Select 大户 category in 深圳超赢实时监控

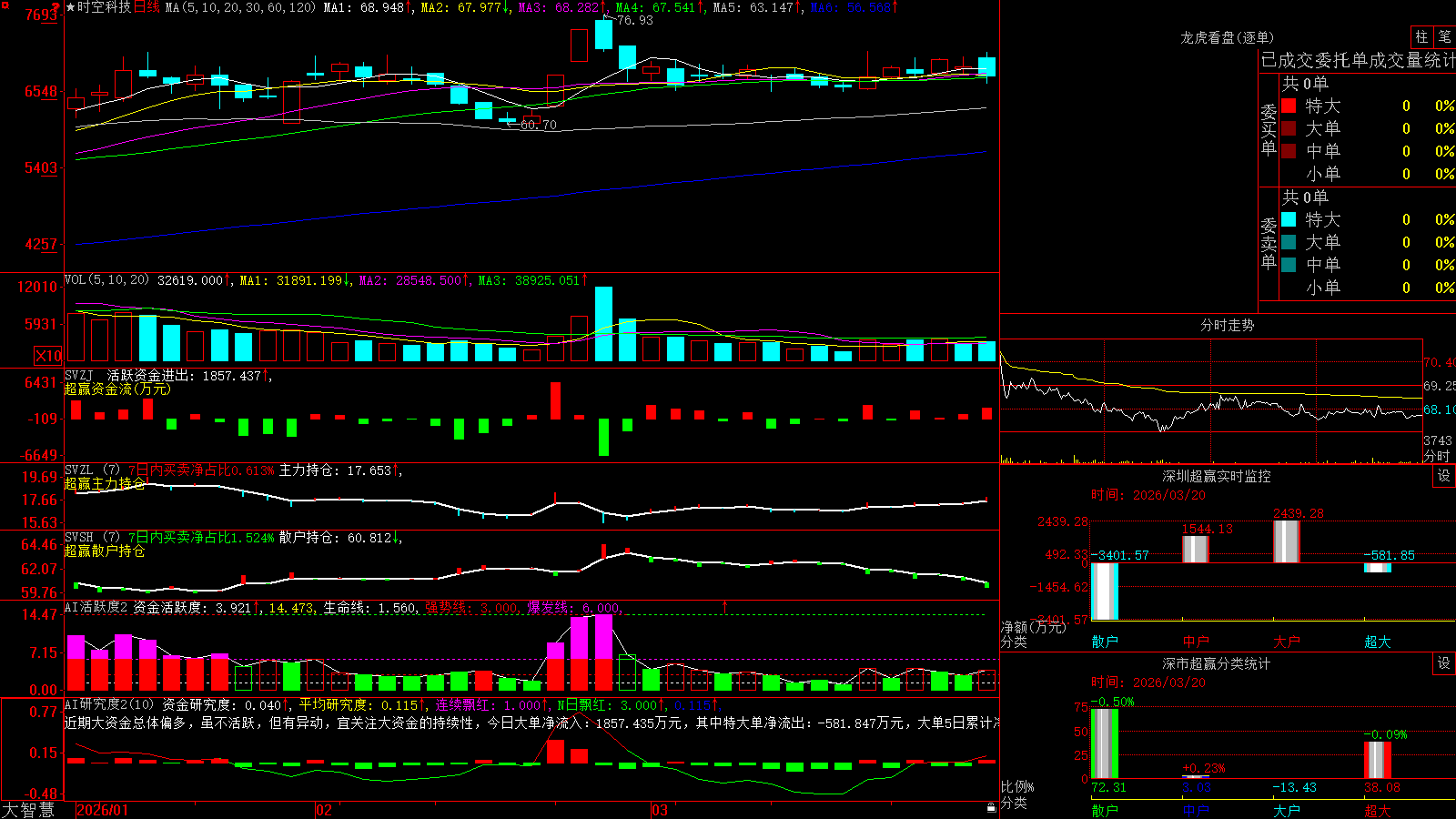tap(1287, 642)
